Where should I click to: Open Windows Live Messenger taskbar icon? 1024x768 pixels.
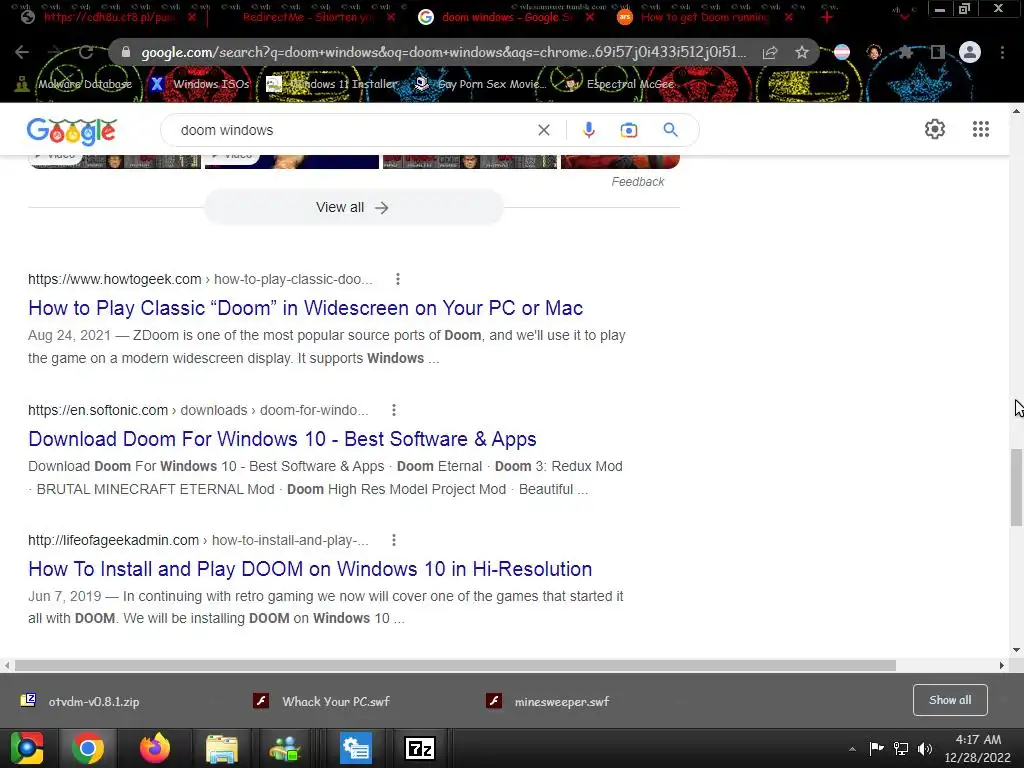click(x=285, y=748)
